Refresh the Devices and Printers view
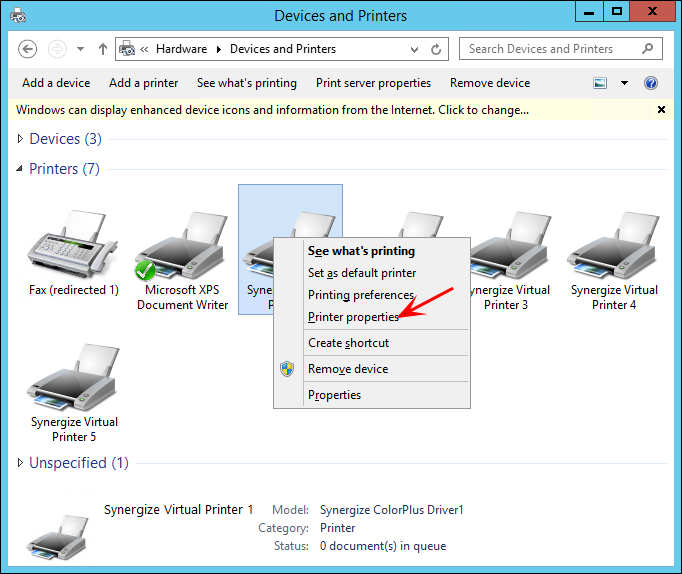 [436, 49]
